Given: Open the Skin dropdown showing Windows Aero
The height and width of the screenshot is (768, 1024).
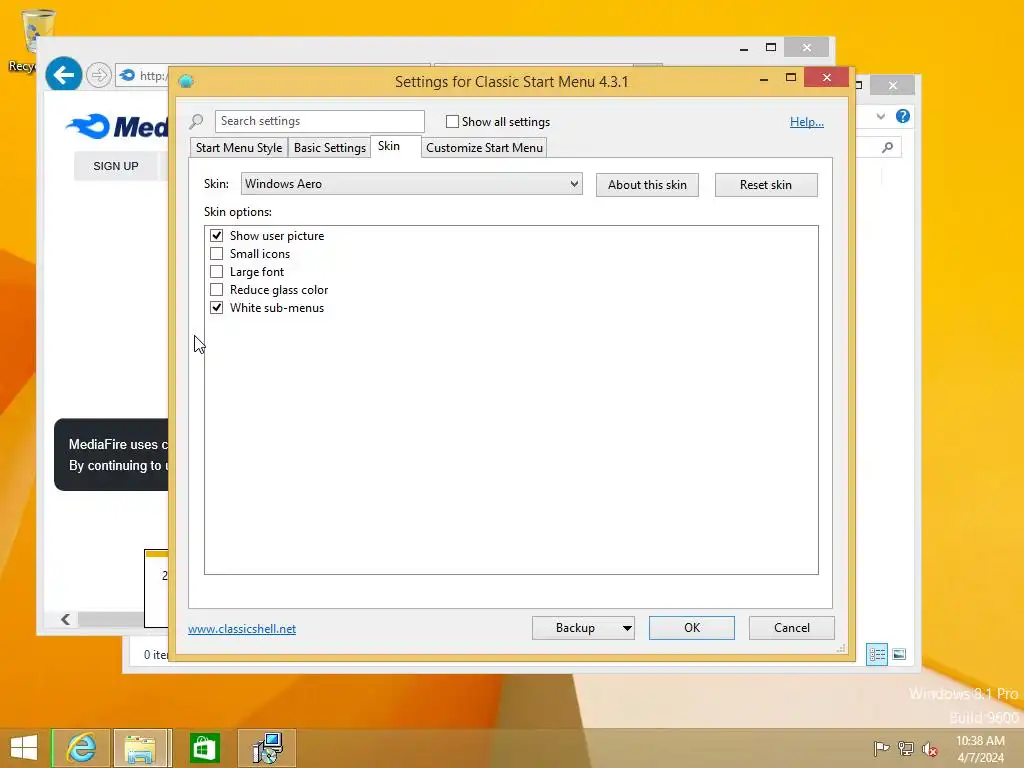Looking at the screenshot, I should [x=411, y=184].
